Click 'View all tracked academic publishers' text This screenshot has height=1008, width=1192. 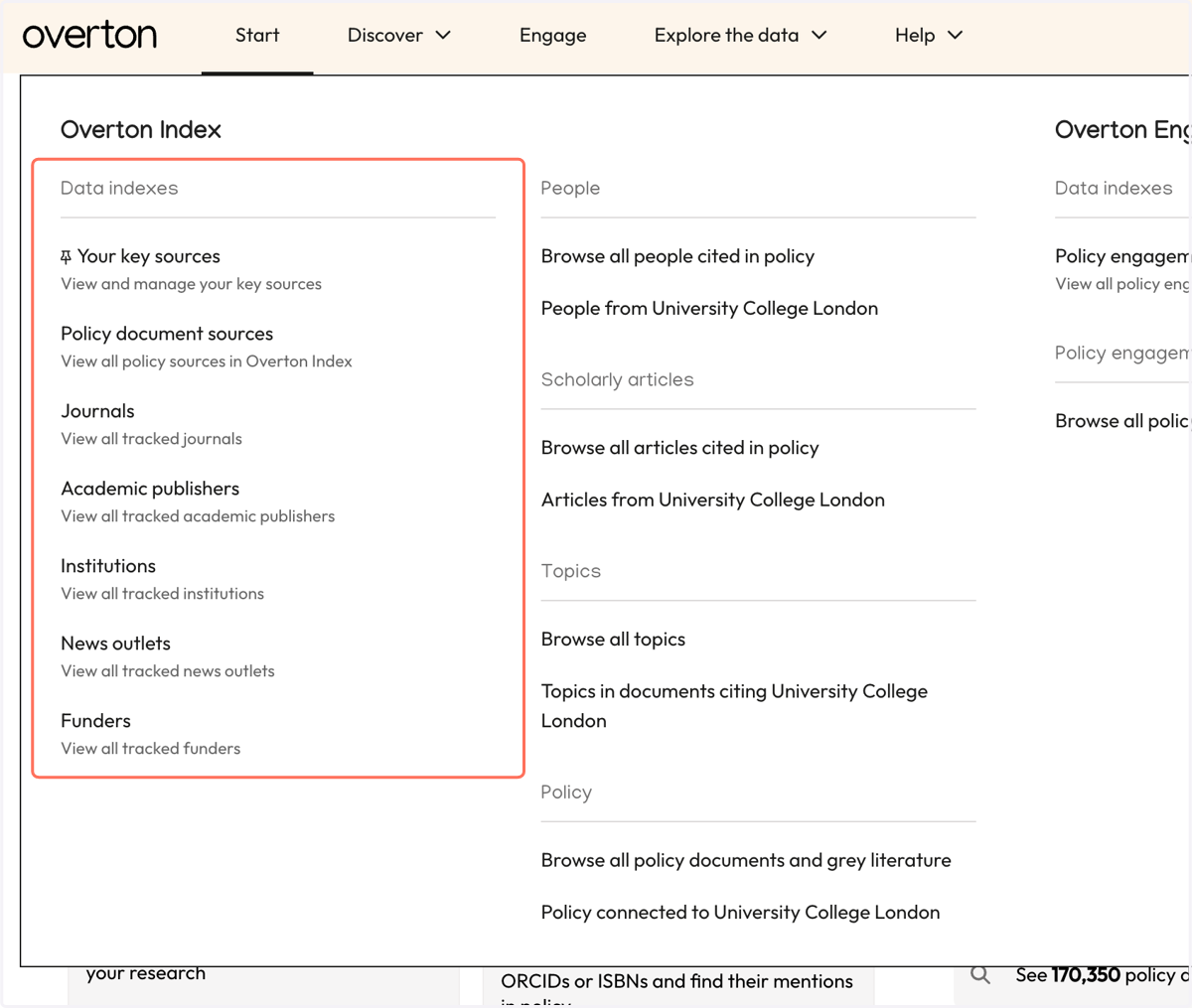coord(198,516)
